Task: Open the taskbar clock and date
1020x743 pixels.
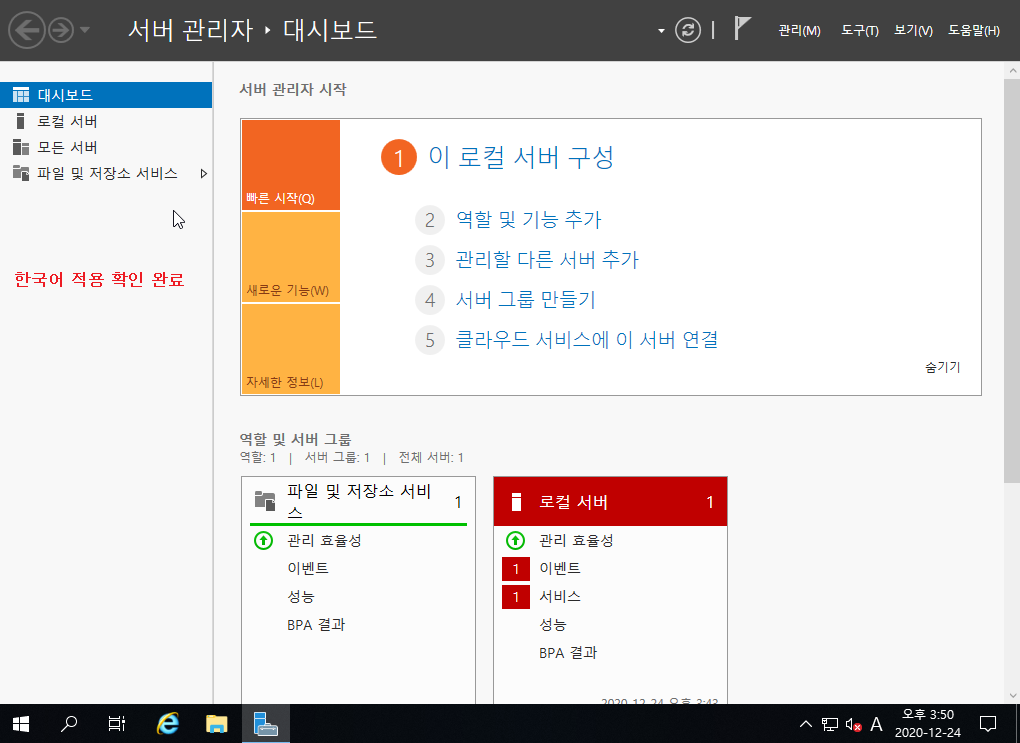Action: (x=927, y=723)
